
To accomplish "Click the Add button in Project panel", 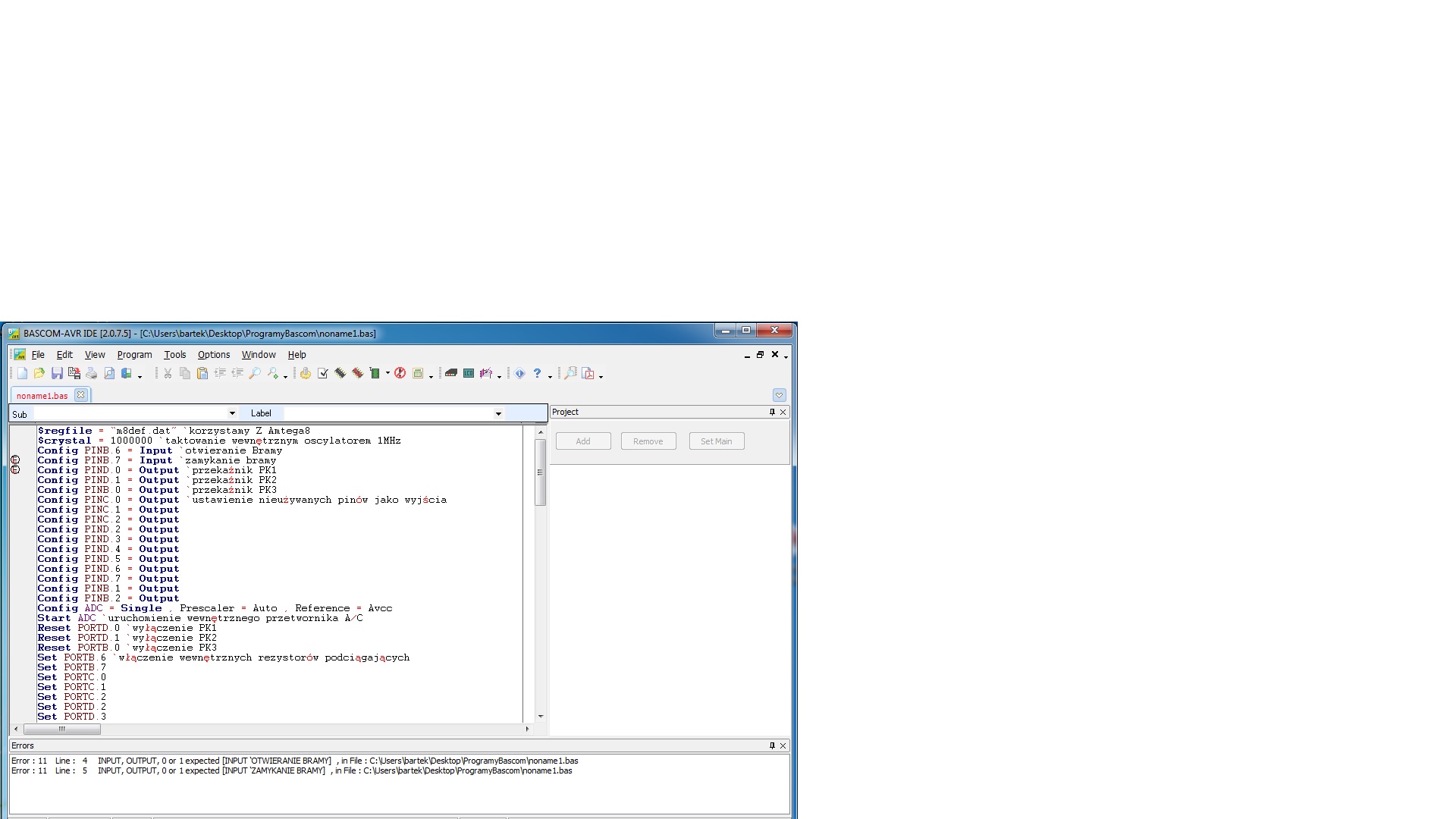I will [x=582, y=441].
